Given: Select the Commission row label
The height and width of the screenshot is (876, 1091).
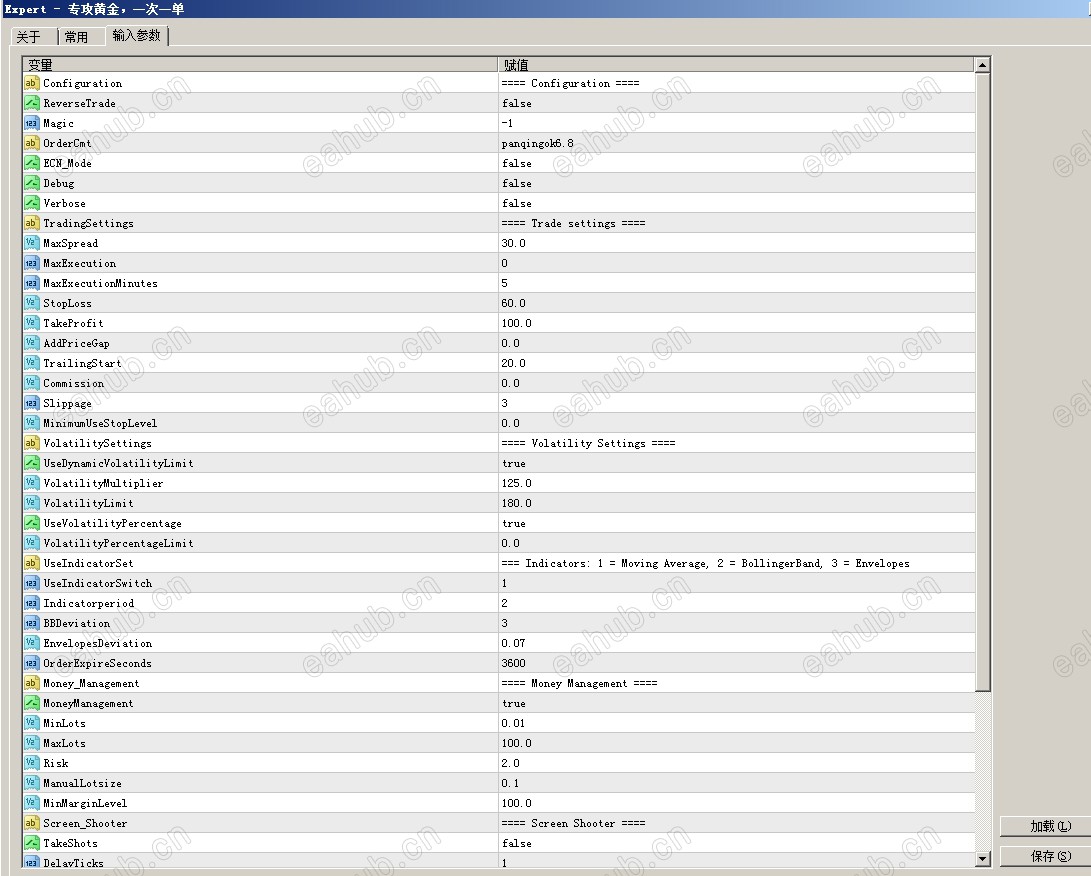Looking at the screenshot, I should point(74,383).
